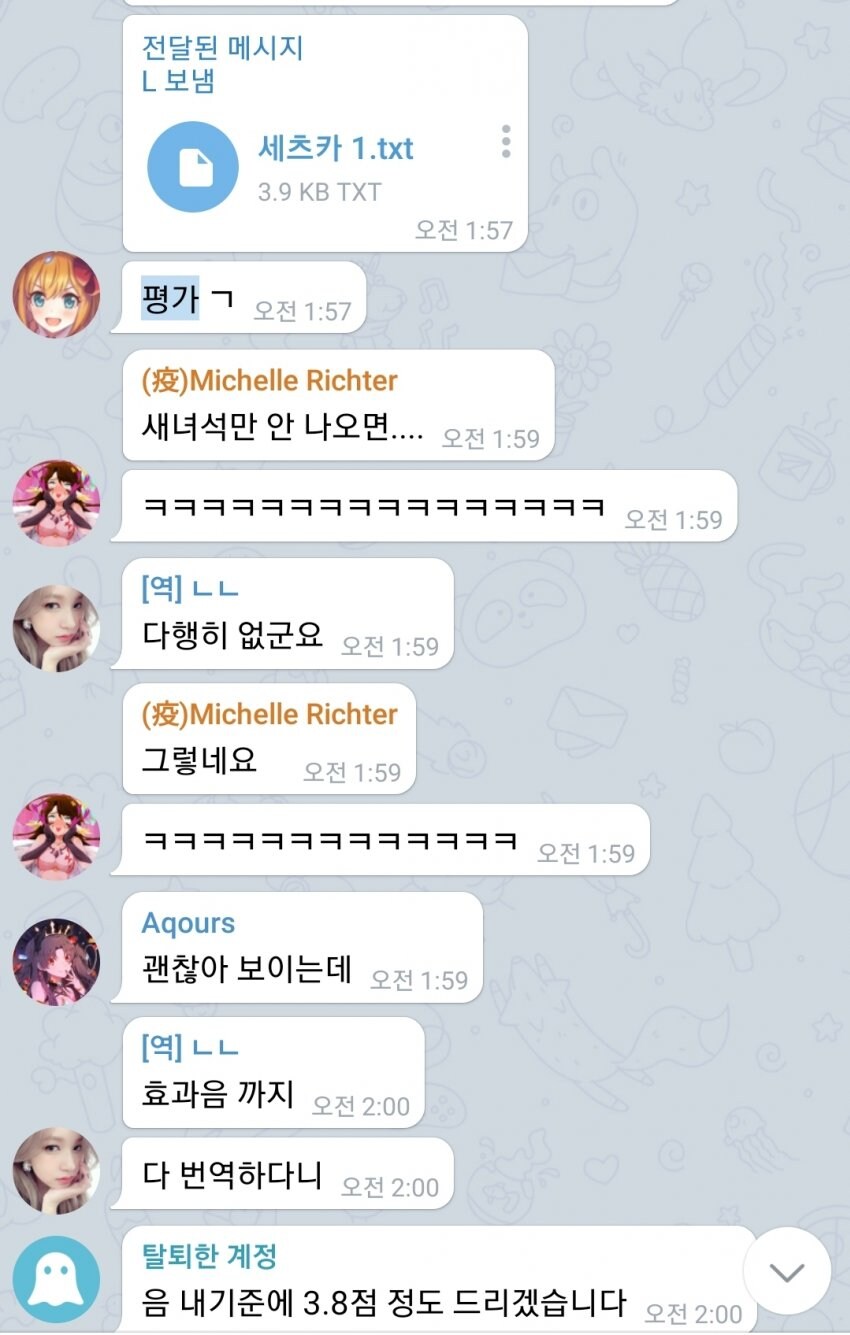
Task: Open pink avatar beside second ㅋㅋㅋ message
Action: pyautogui.click(x=56, y=836)
